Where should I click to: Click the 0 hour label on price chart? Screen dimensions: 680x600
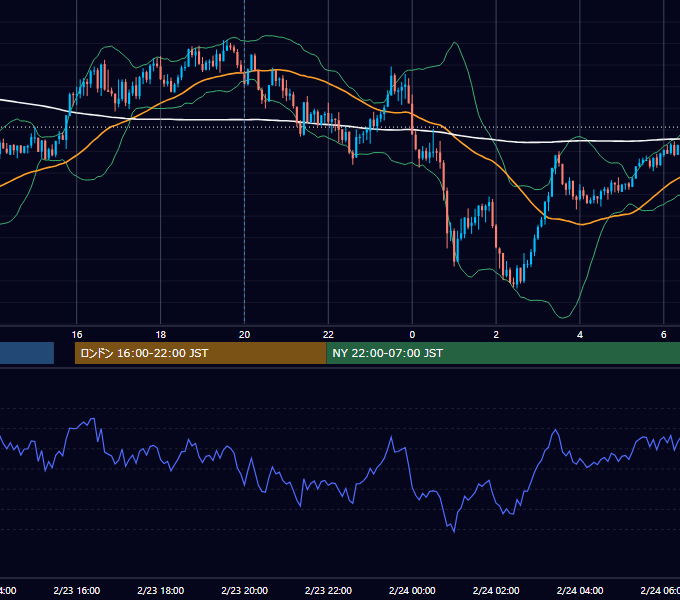(412, 335)
